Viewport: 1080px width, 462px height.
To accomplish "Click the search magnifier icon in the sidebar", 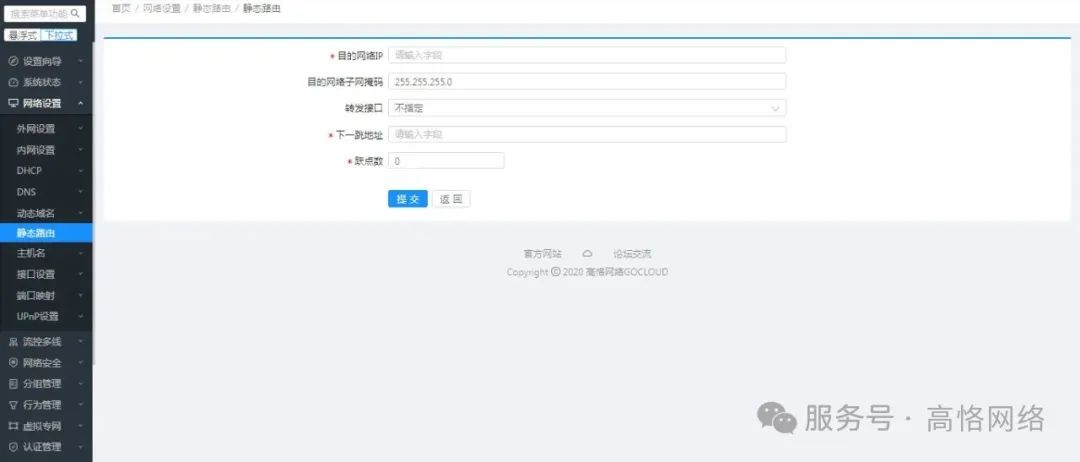I will pyautogui.click(x=75, y=13).
